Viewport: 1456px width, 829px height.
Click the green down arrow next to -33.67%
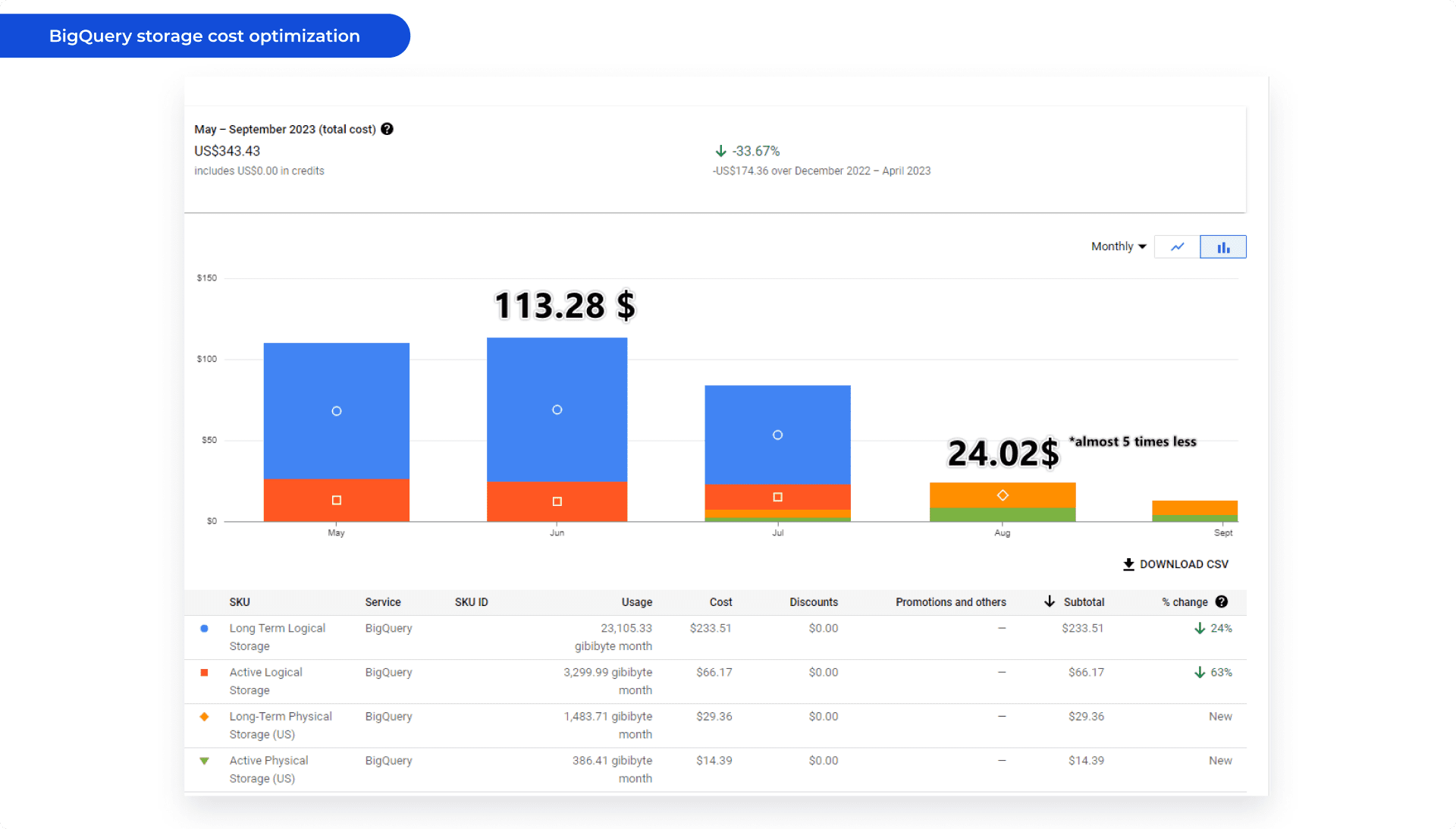tap(721, 151)
